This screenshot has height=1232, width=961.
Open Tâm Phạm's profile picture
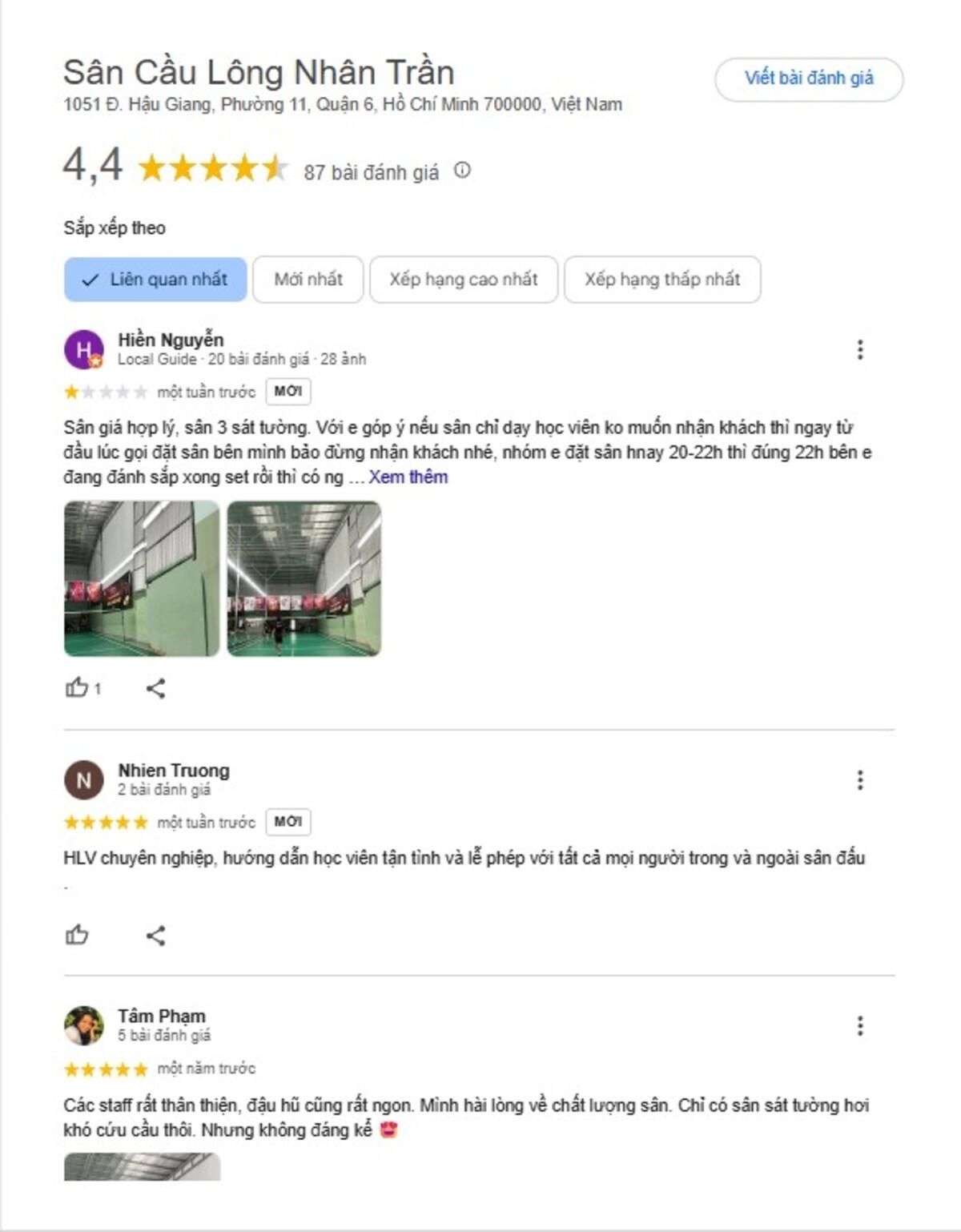(x=83, y=1026)
